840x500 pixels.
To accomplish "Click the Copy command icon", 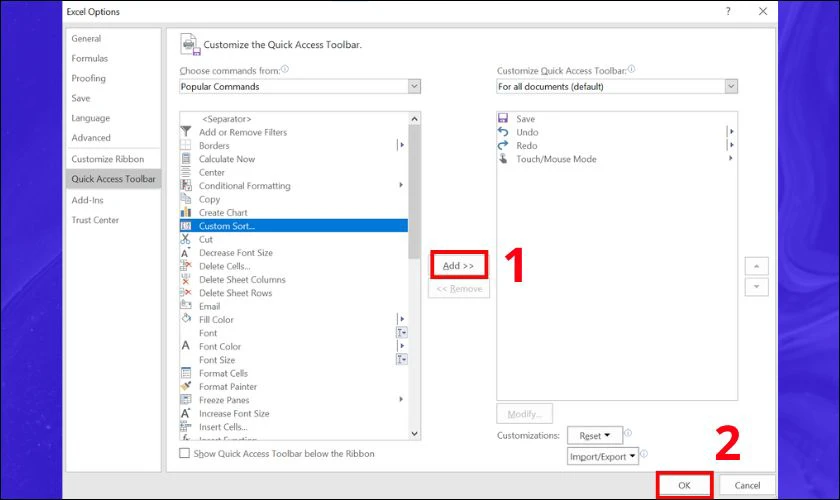I will 186,198.
